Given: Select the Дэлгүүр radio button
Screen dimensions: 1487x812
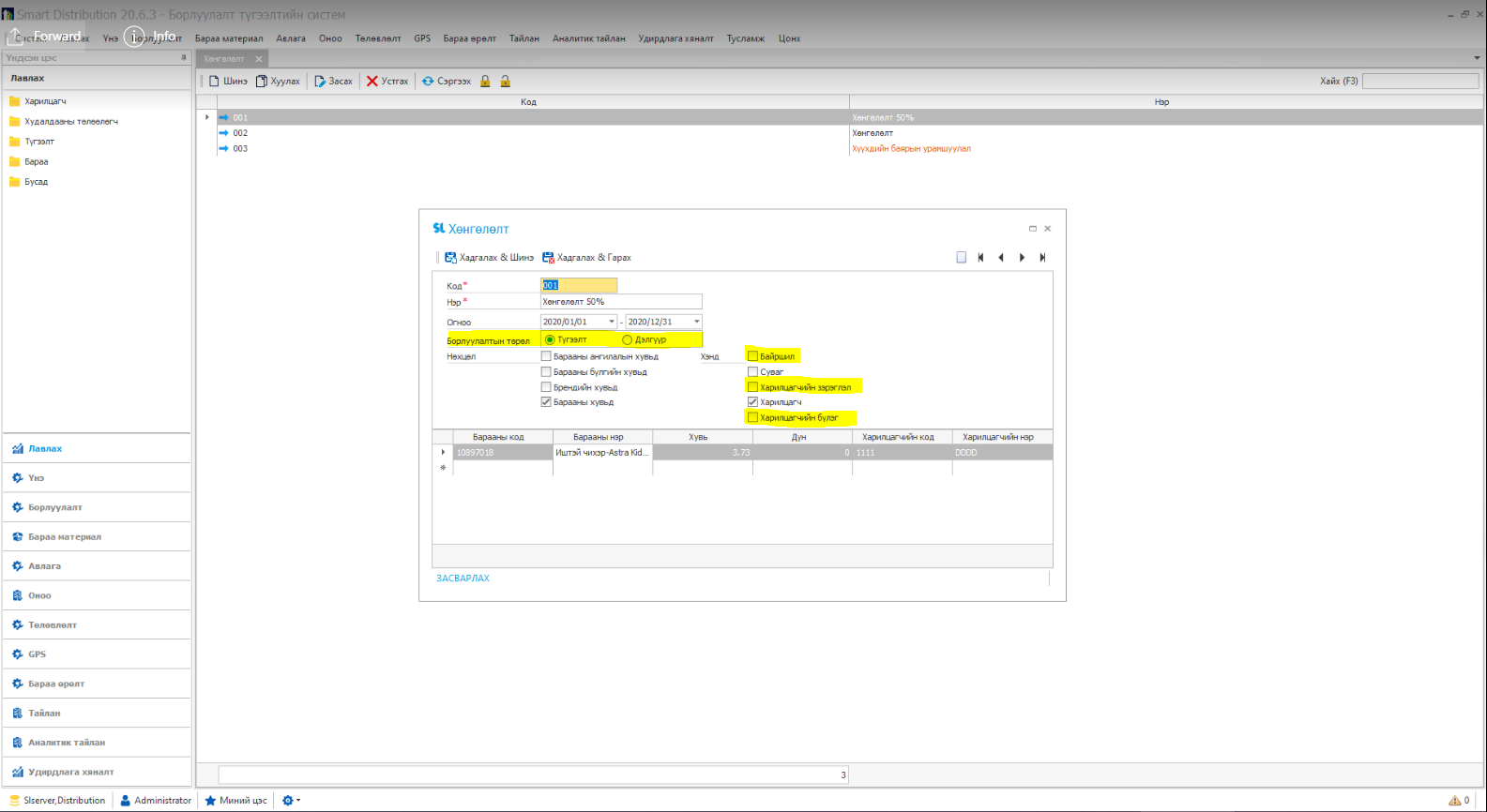Looking at the screenshot, I should (x=628, y=339).
